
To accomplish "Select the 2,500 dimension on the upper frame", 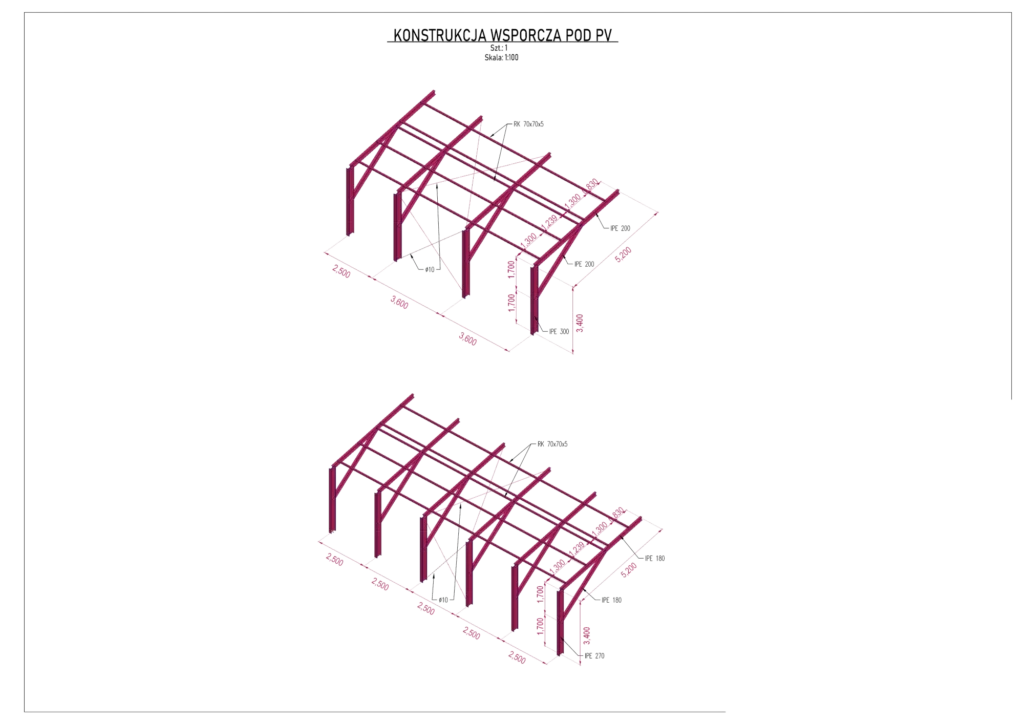I will 341,269.
